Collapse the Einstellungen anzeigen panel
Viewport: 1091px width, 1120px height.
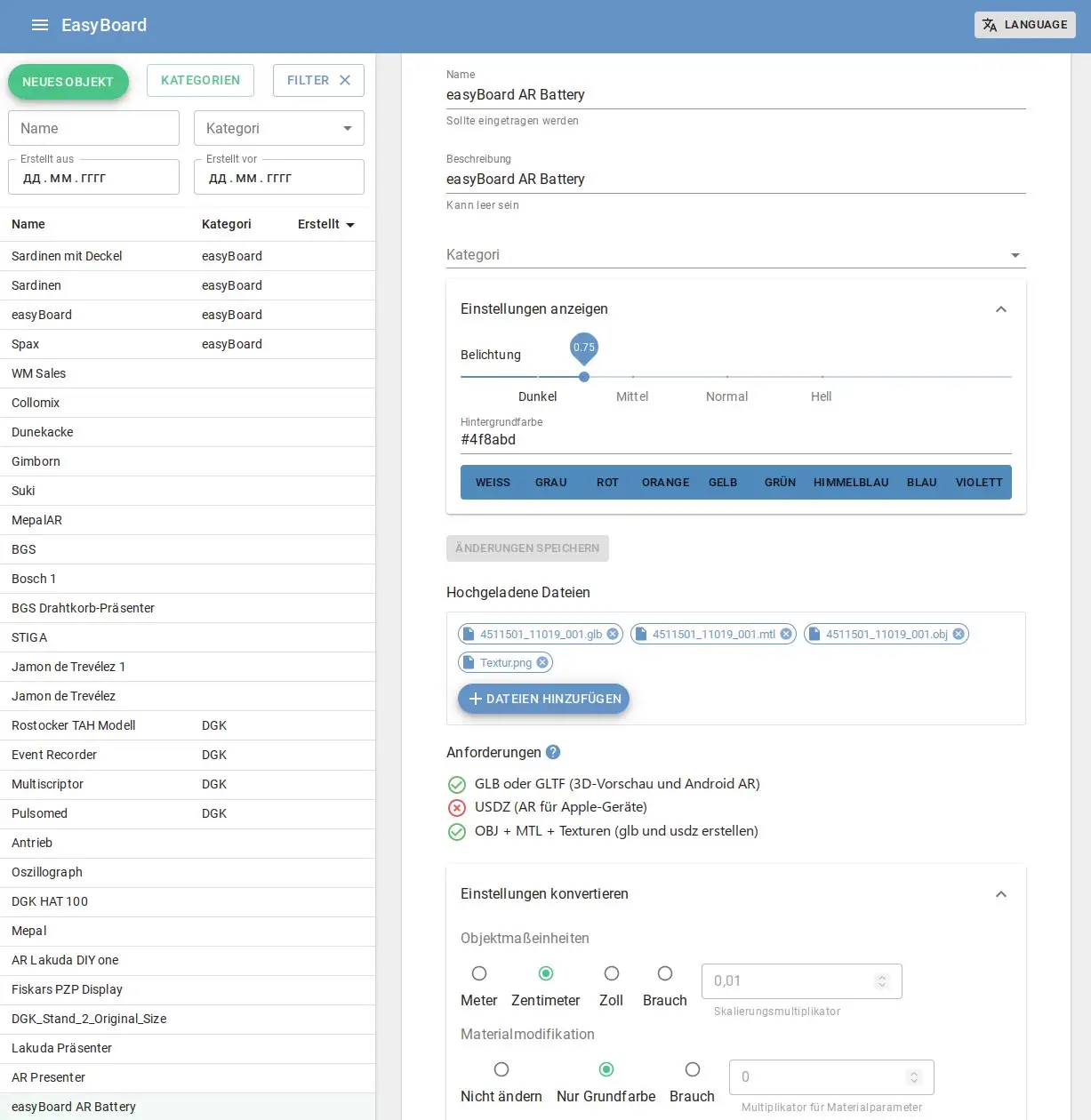pos(1001,309)
